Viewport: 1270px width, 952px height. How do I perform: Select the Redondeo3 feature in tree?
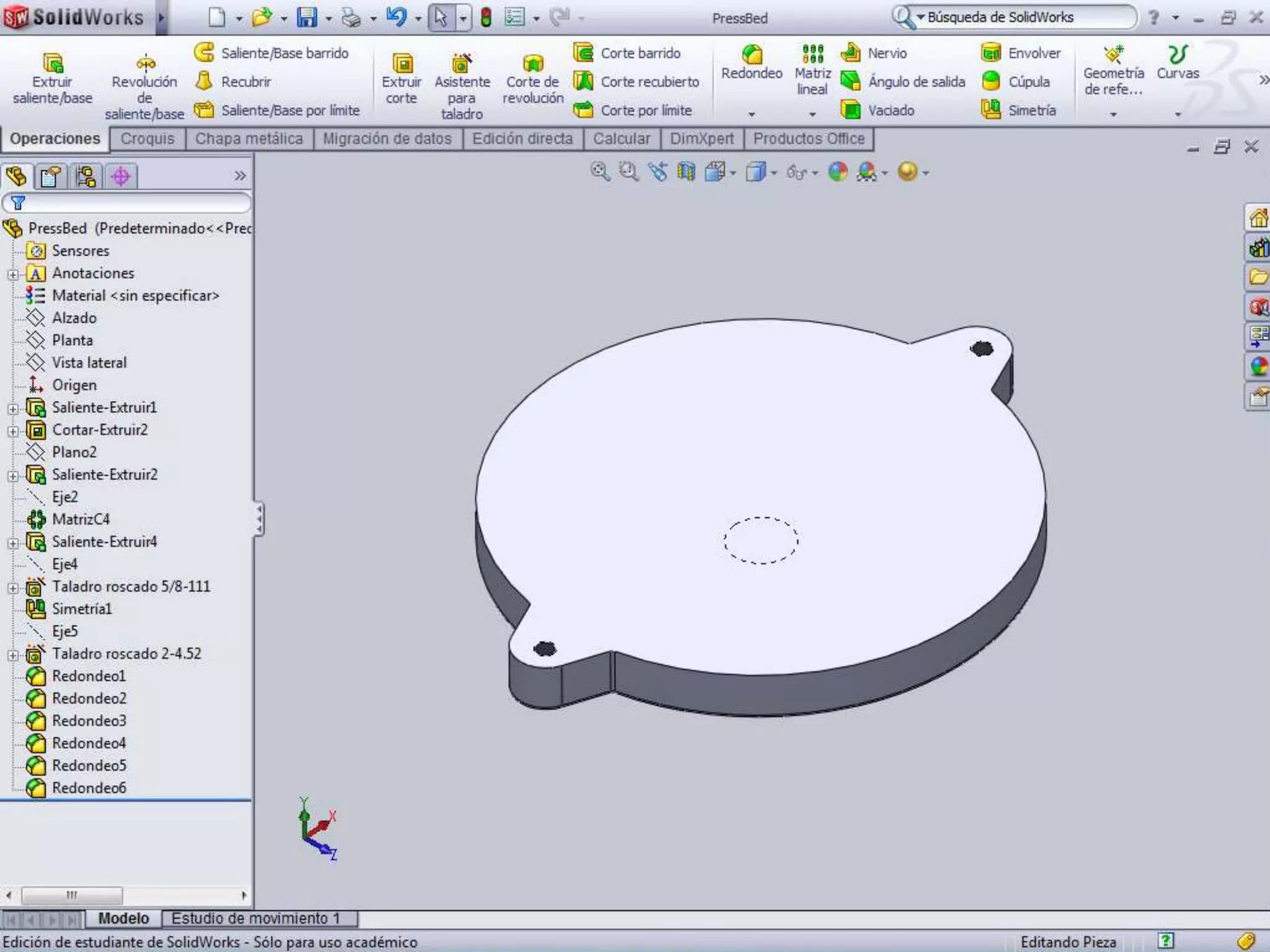(89, 721)
